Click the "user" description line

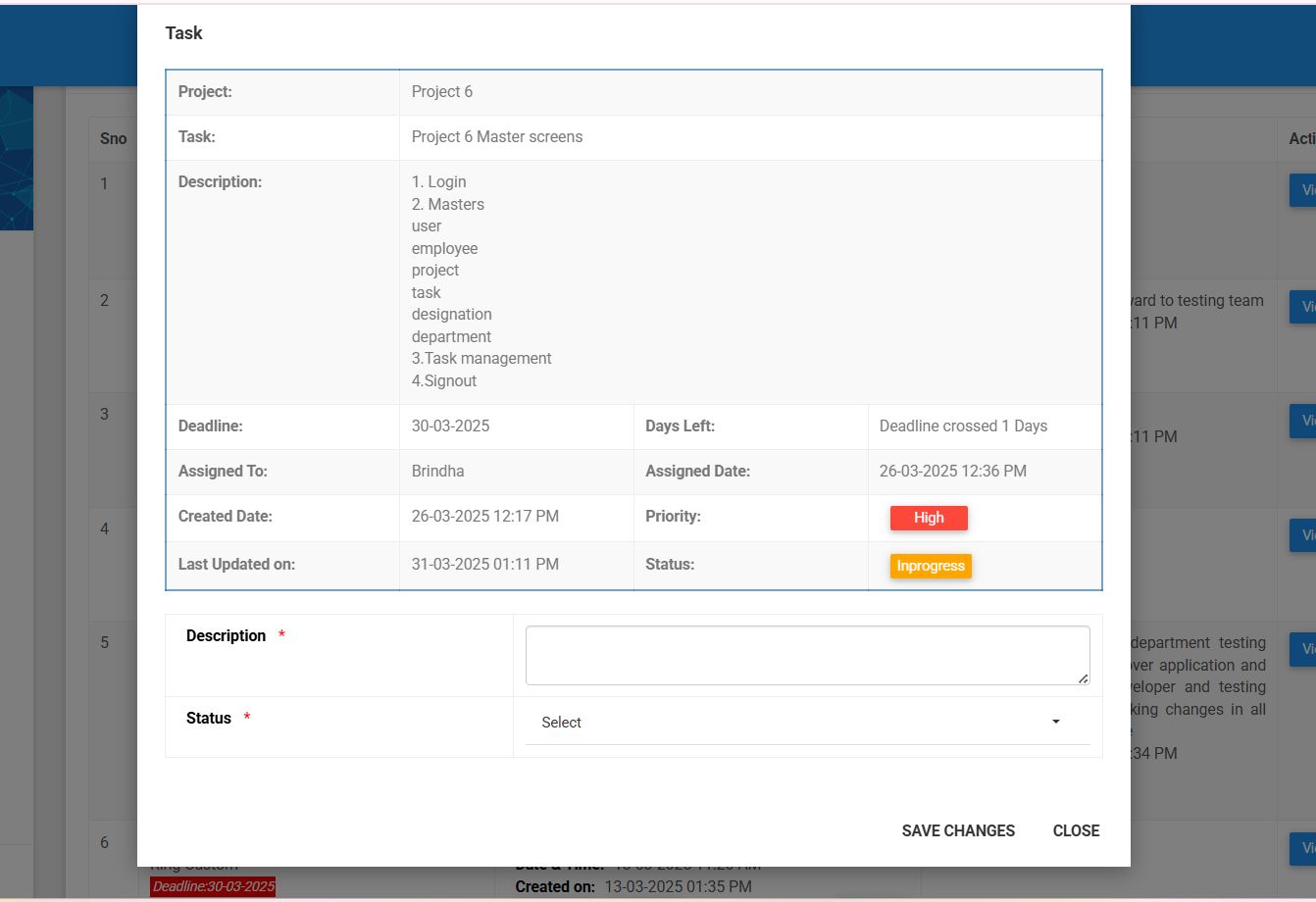(x=427, y=226)
